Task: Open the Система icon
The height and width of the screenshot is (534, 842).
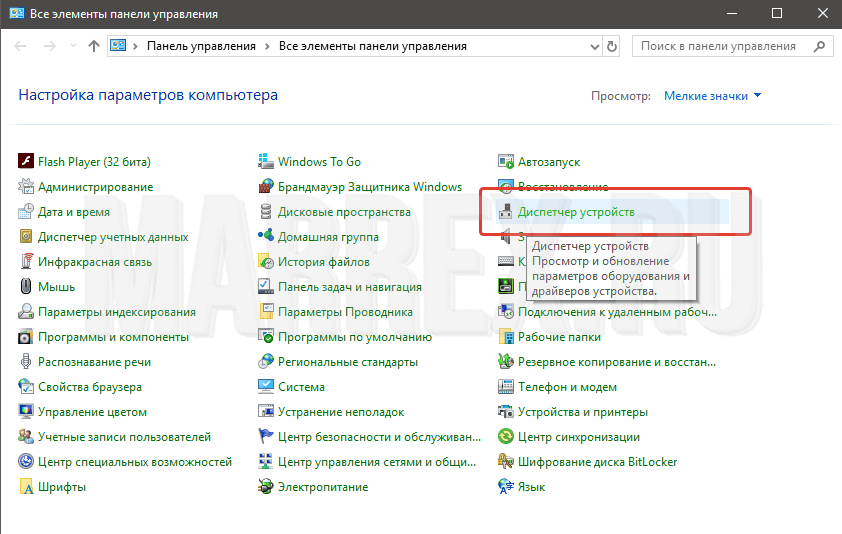Action: [266, 387]
